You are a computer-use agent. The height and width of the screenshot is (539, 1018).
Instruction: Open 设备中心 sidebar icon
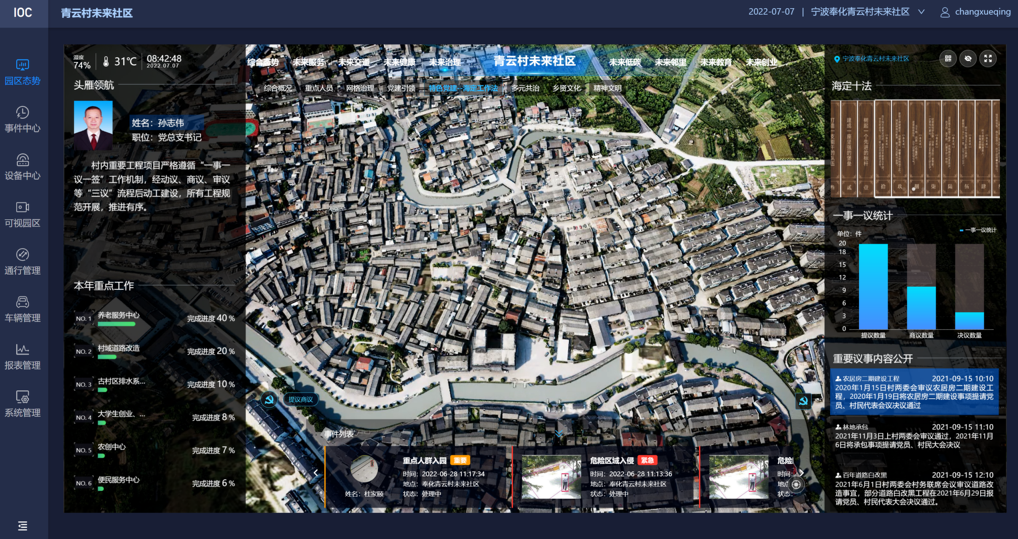coord(23,160)
